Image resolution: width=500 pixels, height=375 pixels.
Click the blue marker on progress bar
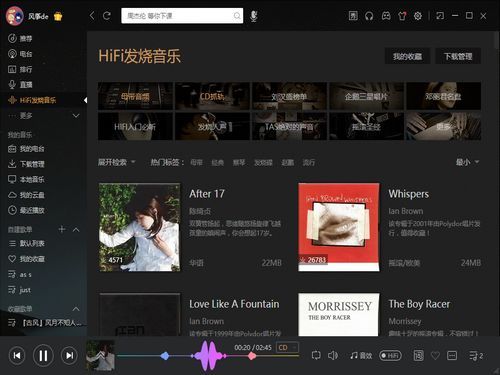point(165,356)
